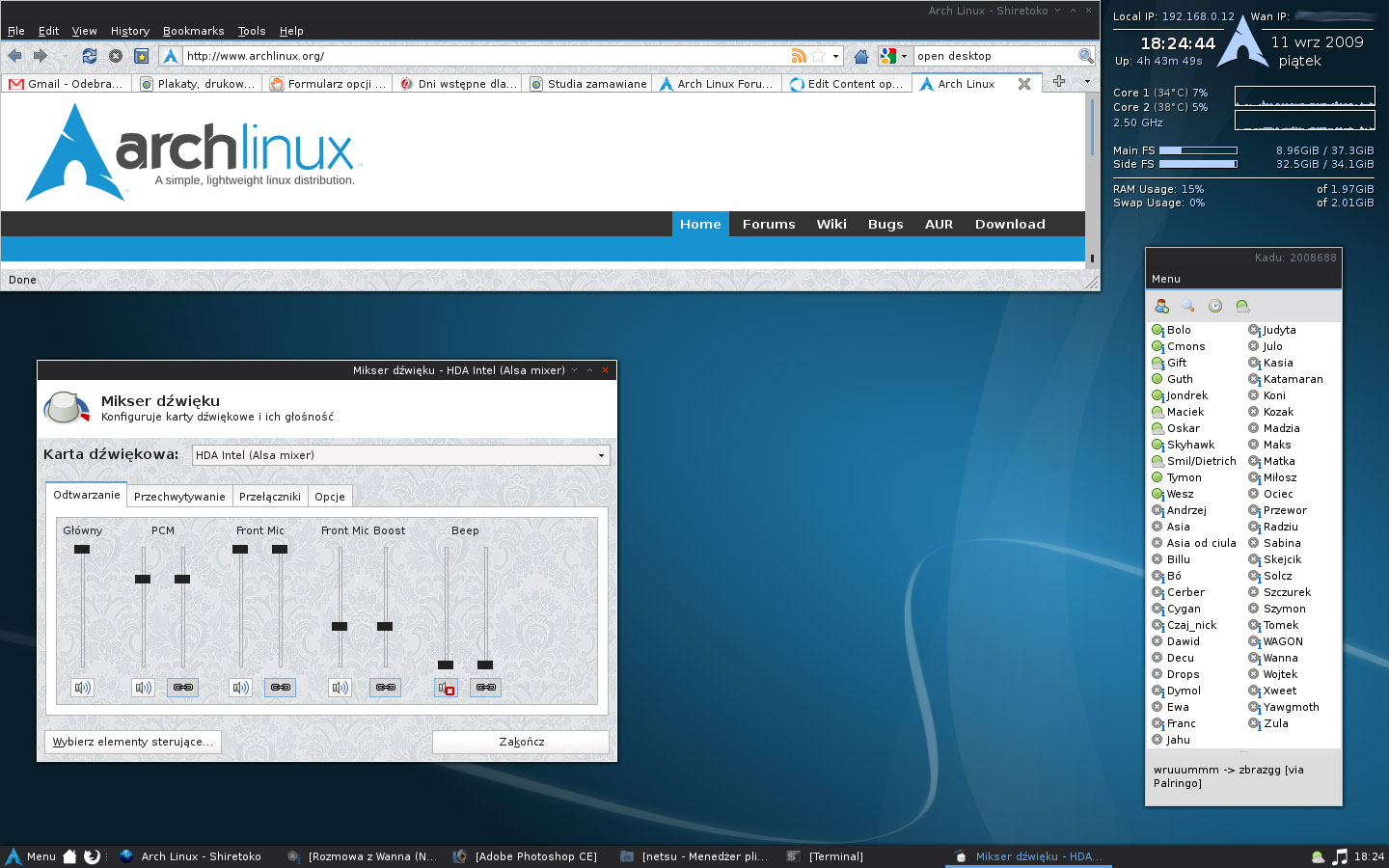Click the taskbar home folder icon
This screenshot has width=1389, height=868.
coord(69,856)
